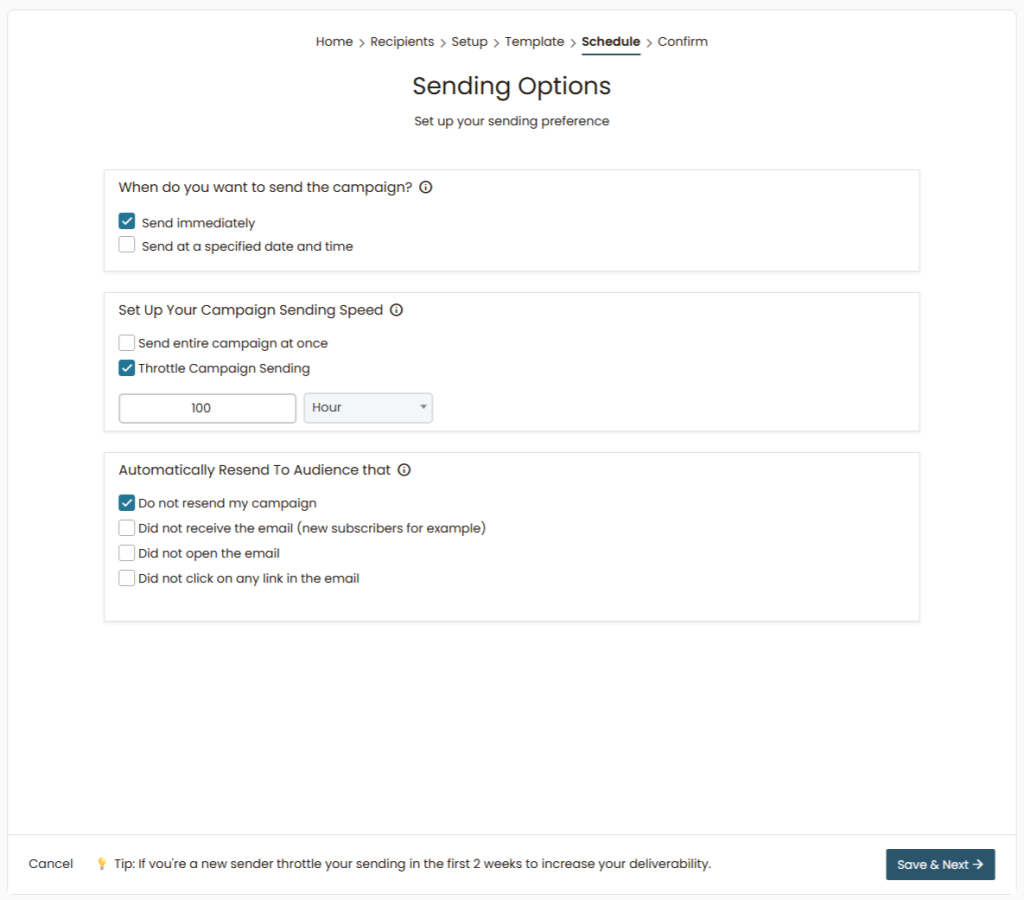The width and height of the screenshot is (1024, 900).
Task: Jump to the Confirm step
Action: [x=682, y=42]
